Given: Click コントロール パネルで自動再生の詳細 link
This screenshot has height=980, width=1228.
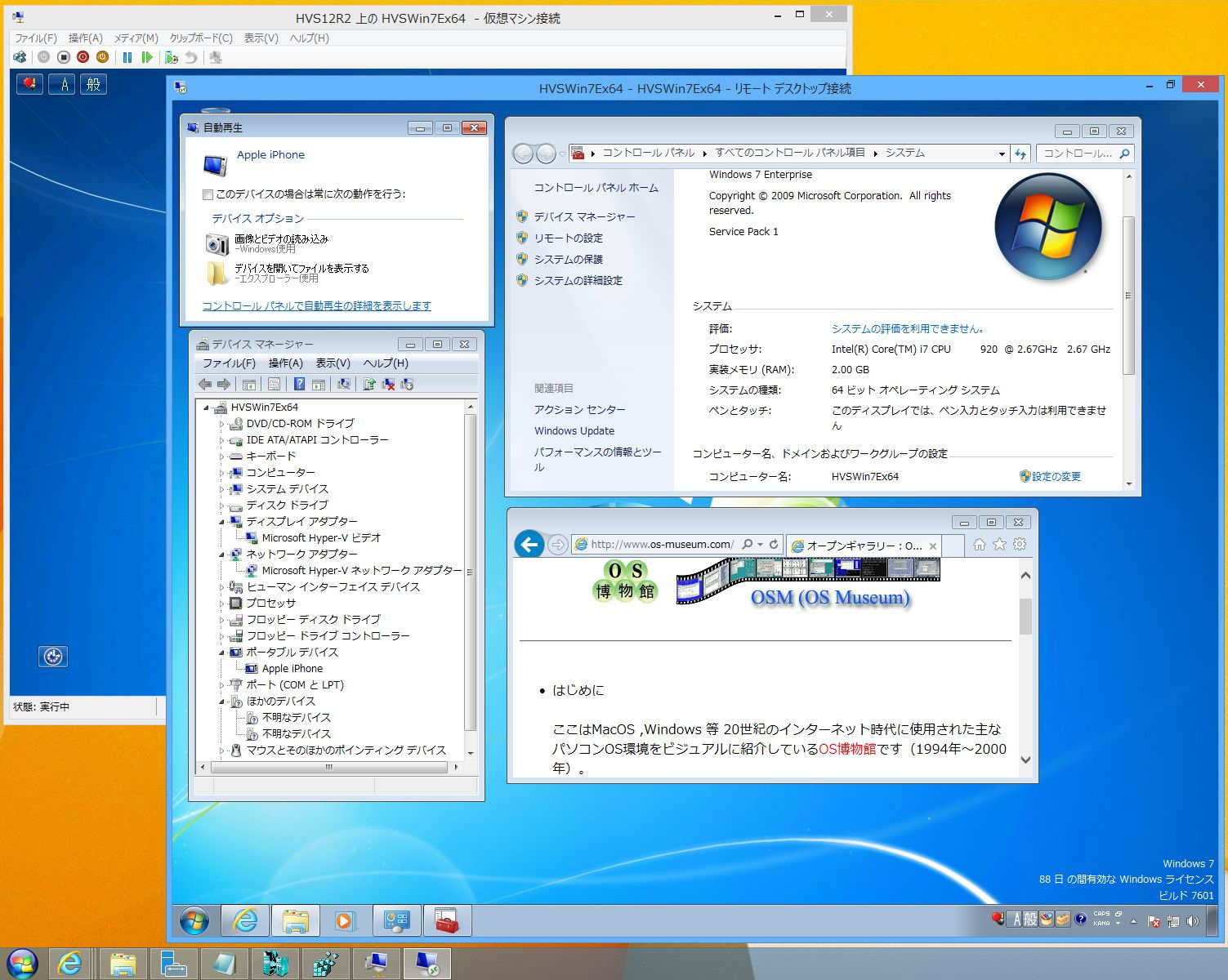Looking at the screenshot, I should tap(316, 306).
